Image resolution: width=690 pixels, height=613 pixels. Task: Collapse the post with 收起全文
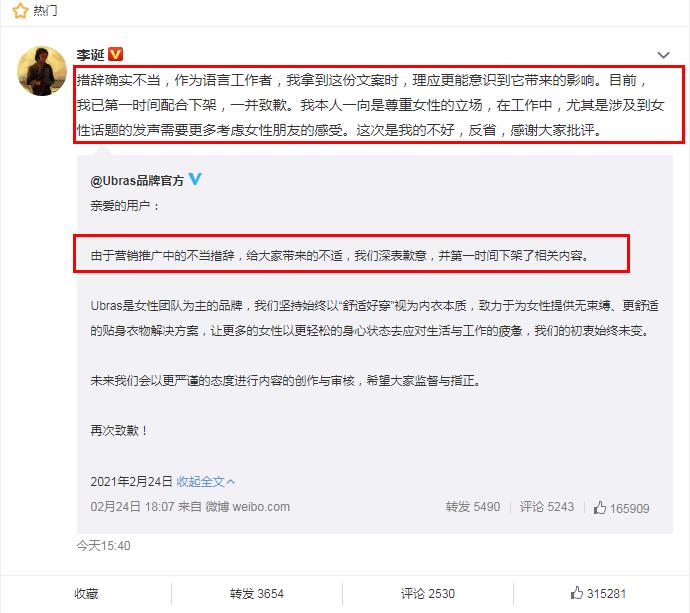(200, 481)
